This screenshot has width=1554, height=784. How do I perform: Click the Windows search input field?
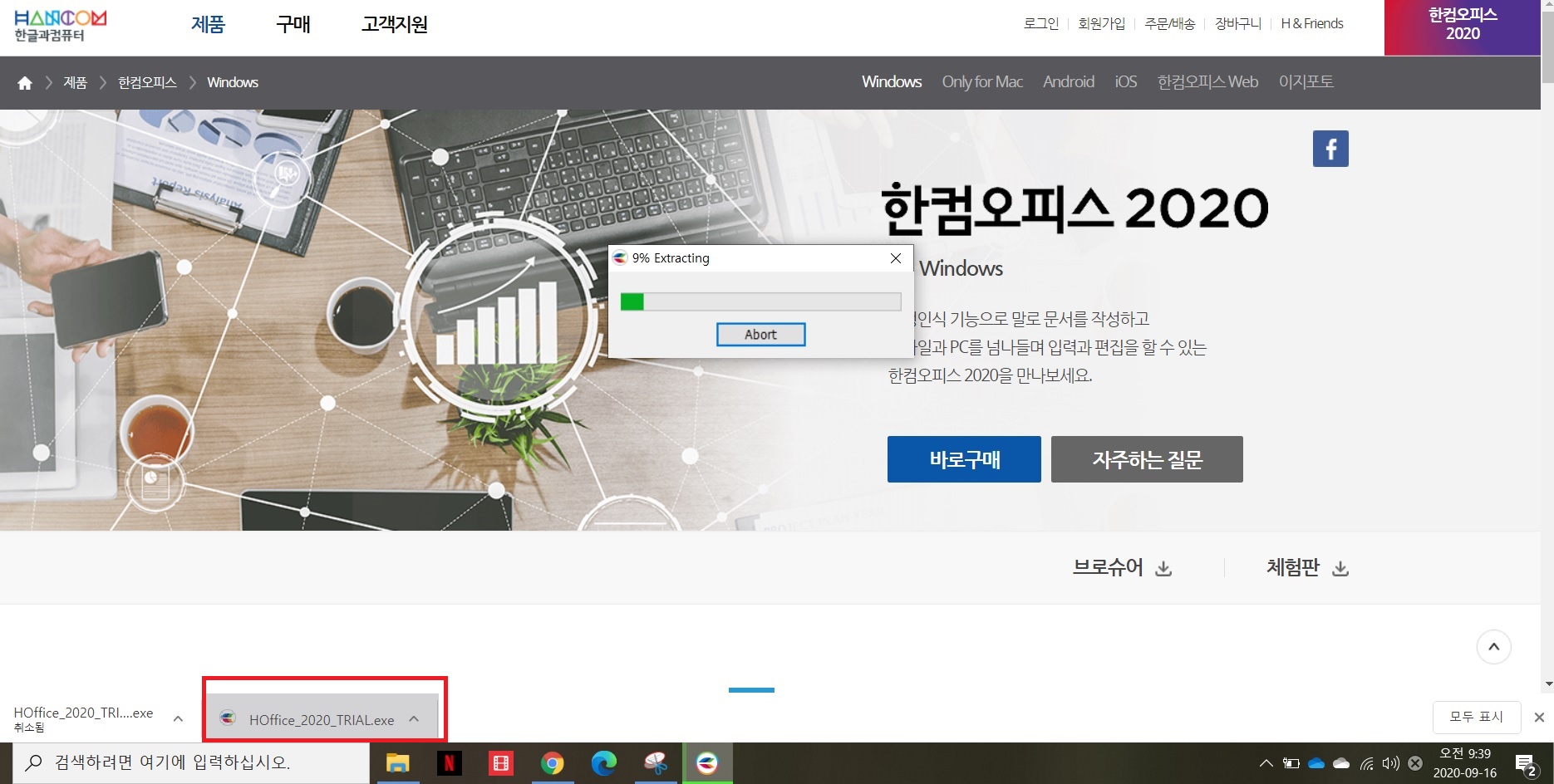[x=191, y=762]
